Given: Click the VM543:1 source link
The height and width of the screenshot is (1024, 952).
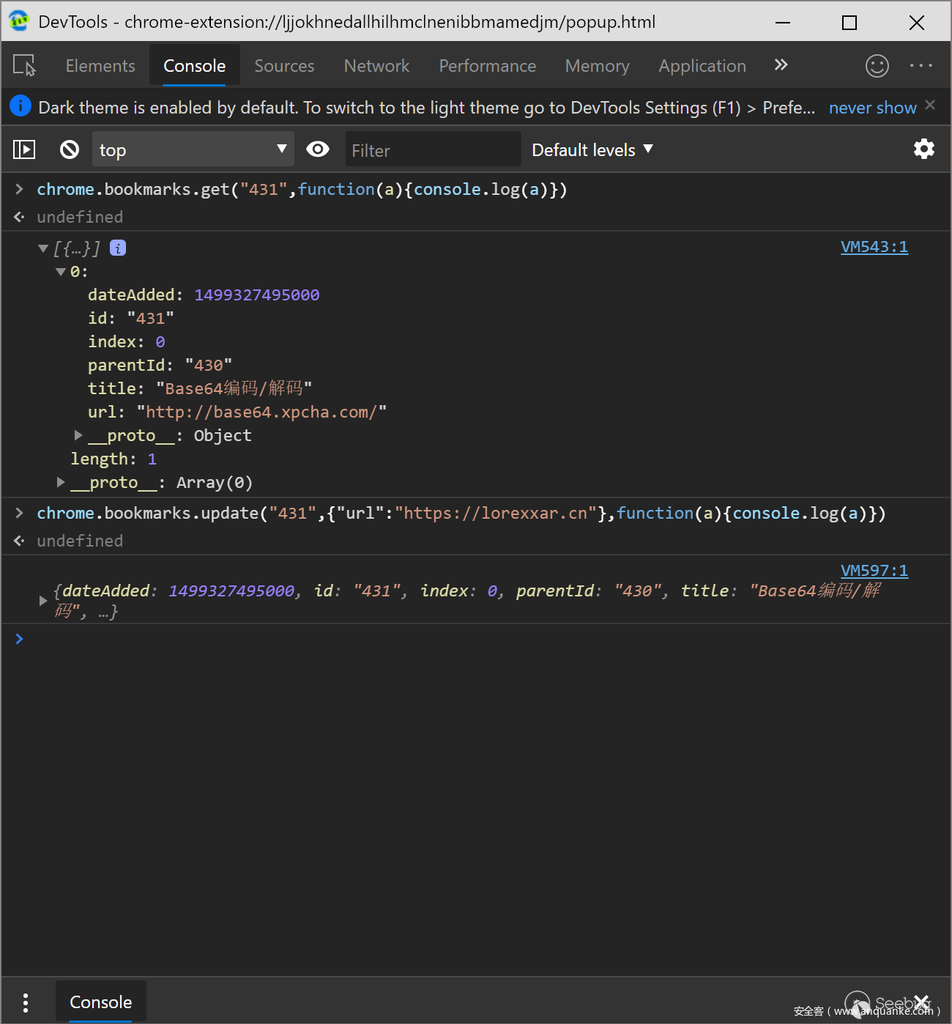Looking at the screenshot, I should click(x=874, y=247).
